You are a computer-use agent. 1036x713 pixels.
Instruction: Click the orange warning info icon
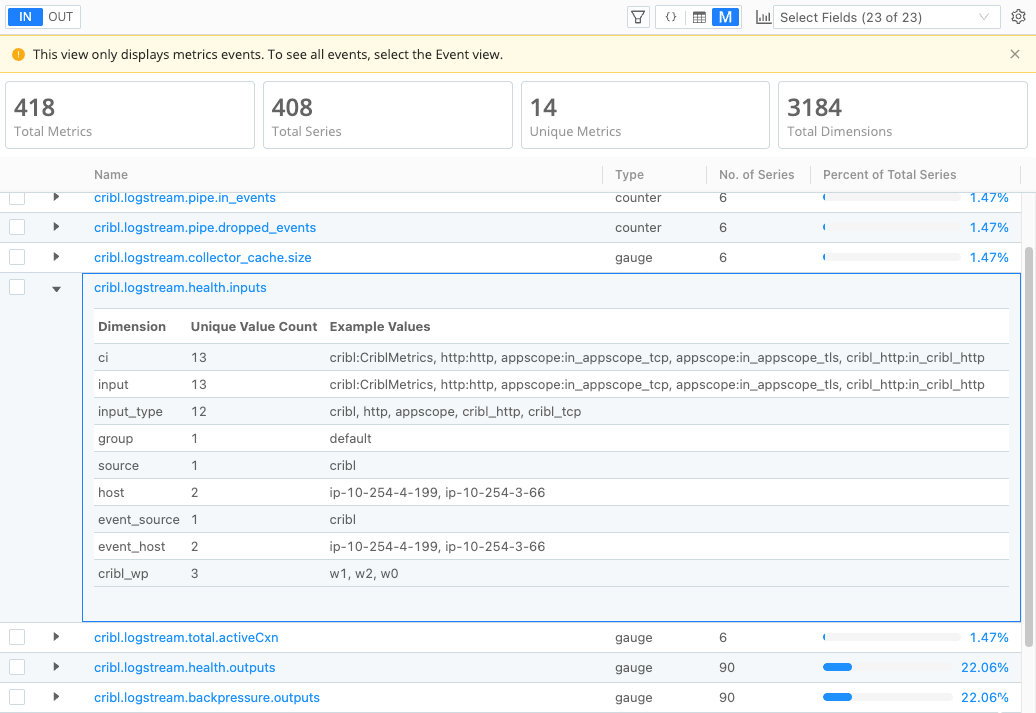click(18, 54)
